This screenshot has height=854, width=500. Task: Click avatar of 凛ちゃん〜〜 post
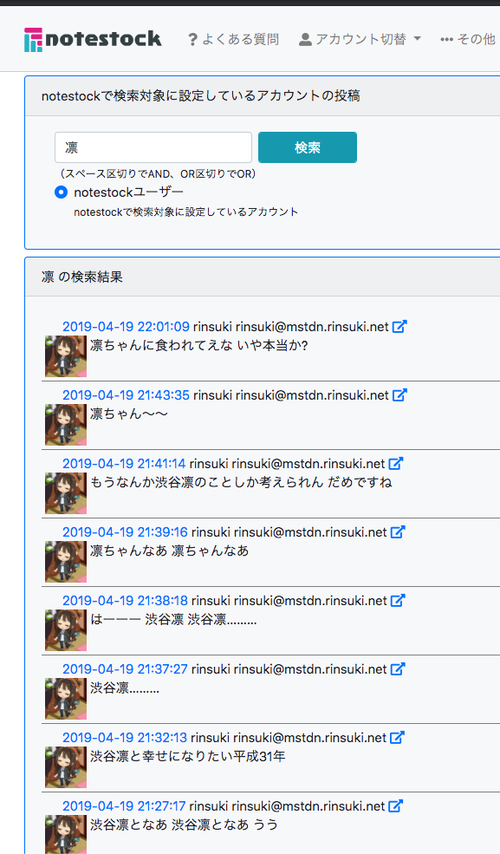coord(65,425)
